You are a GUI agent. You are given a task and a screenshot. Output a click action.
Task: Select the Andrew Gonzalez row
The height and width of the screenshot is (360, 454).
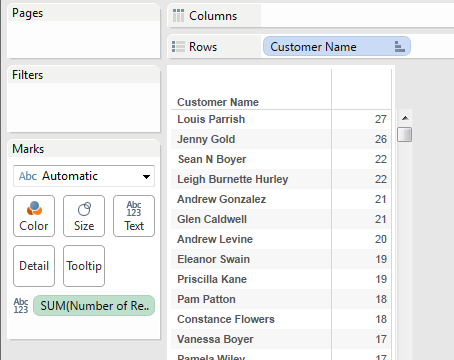[281, 199]
